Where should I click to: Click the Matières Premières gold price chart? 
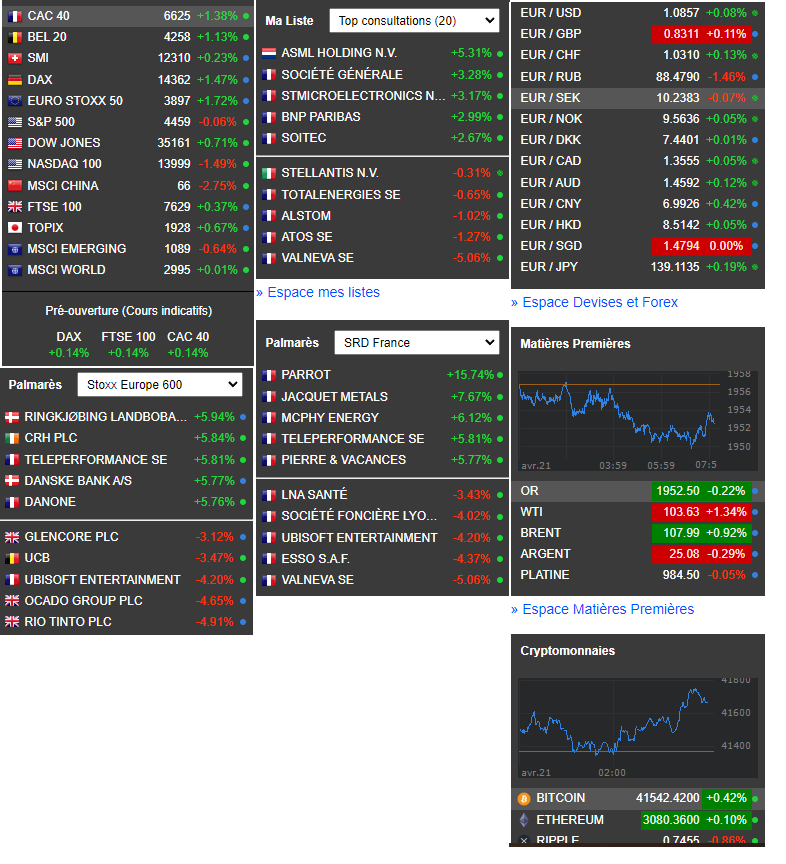pyautogui.click(x=638, y=420)
